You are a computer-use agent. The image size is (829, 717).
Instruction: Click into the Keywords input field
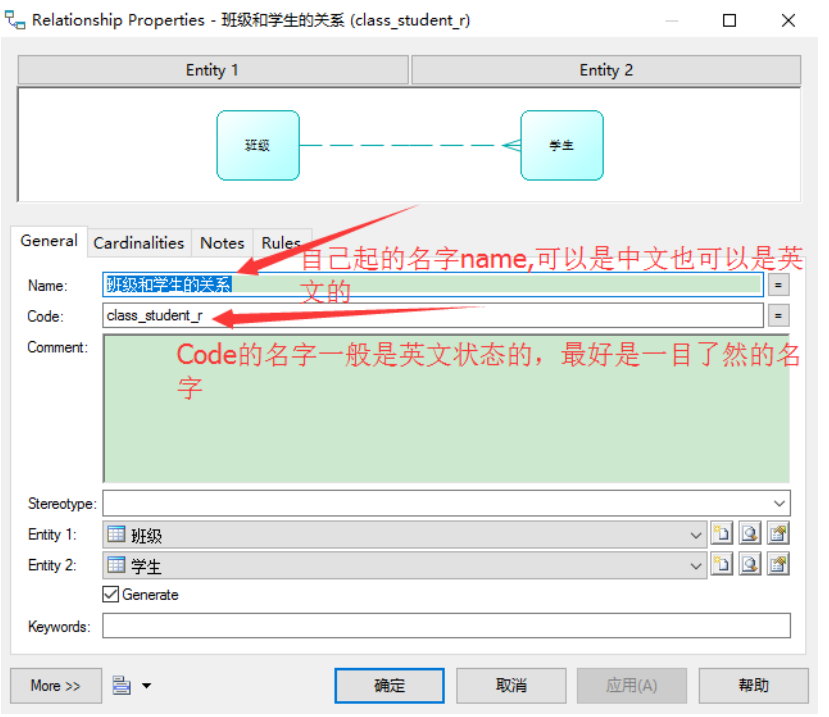[x=446, y=626]
